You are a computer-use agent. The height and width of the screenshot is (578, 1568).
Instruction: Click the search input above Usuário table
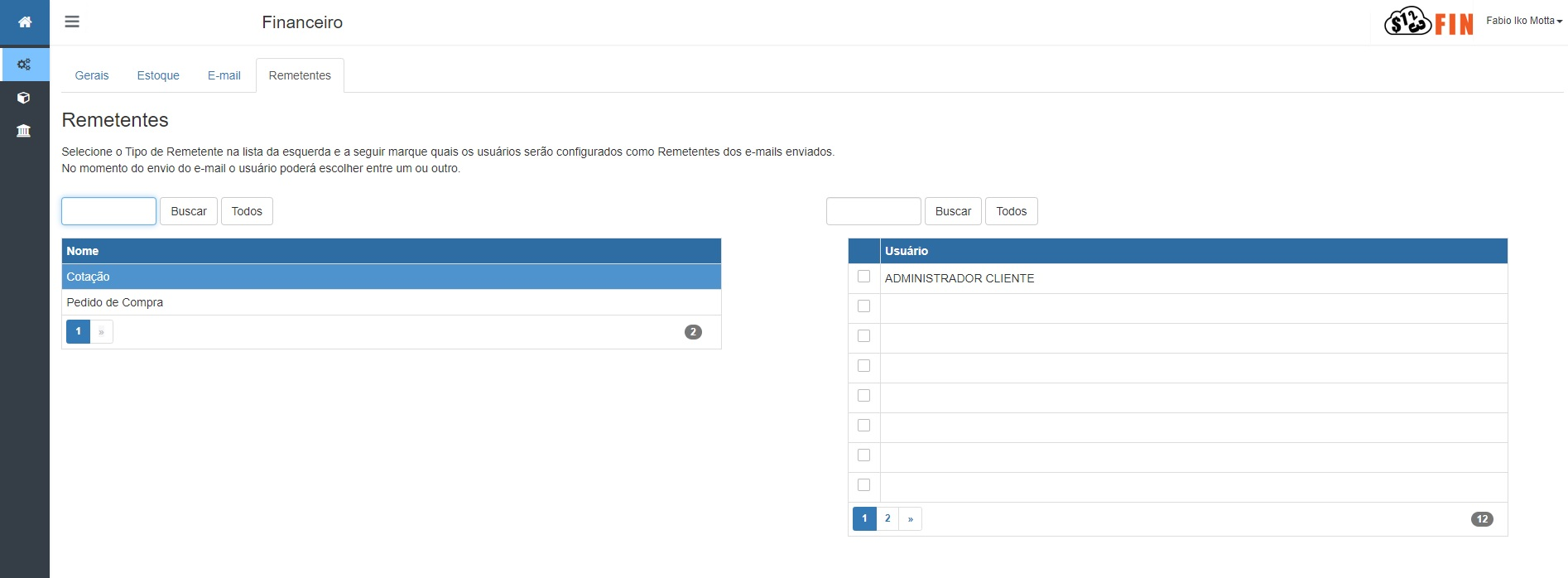coord(873,211)
